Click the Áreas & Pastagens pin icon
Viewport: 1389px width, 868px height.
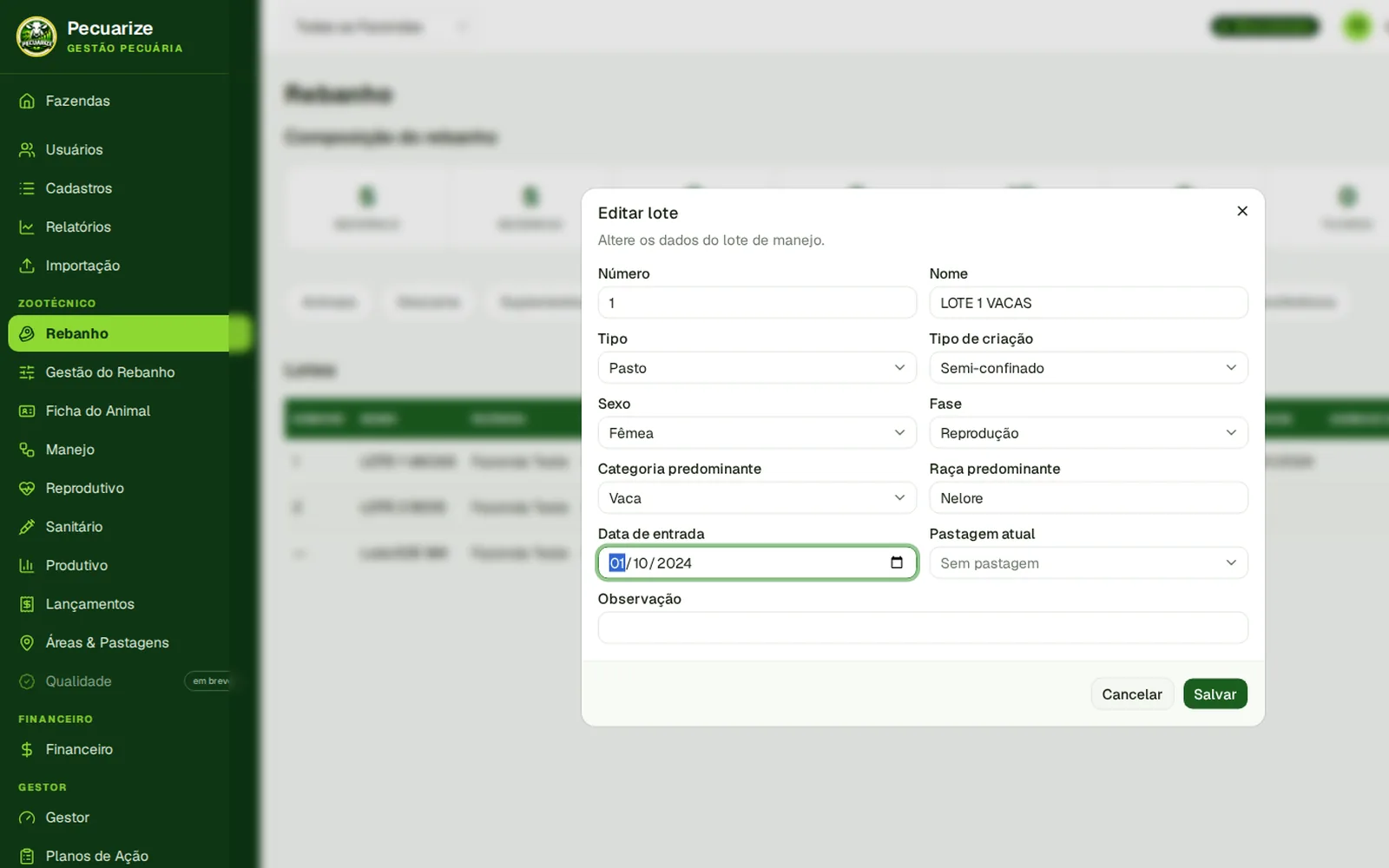coord(27,642)
